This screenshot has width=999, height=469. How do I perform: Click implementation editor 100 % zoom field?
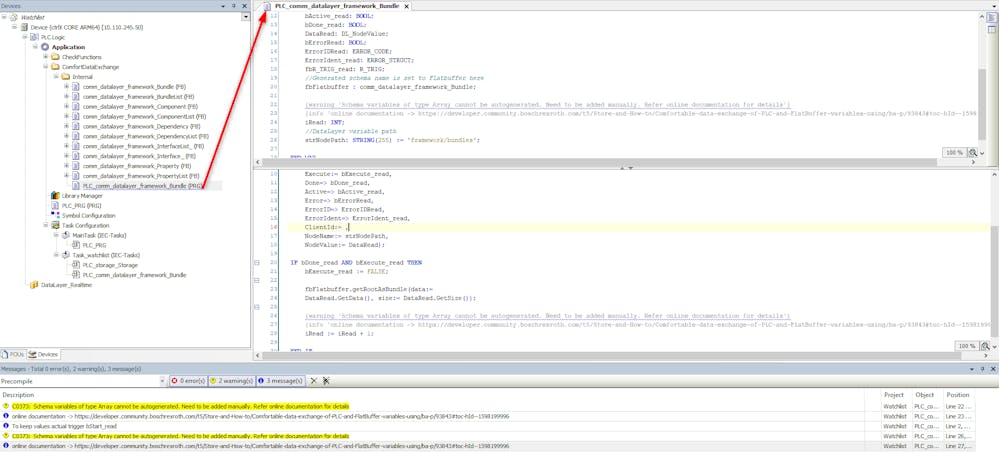coord(967,346)
